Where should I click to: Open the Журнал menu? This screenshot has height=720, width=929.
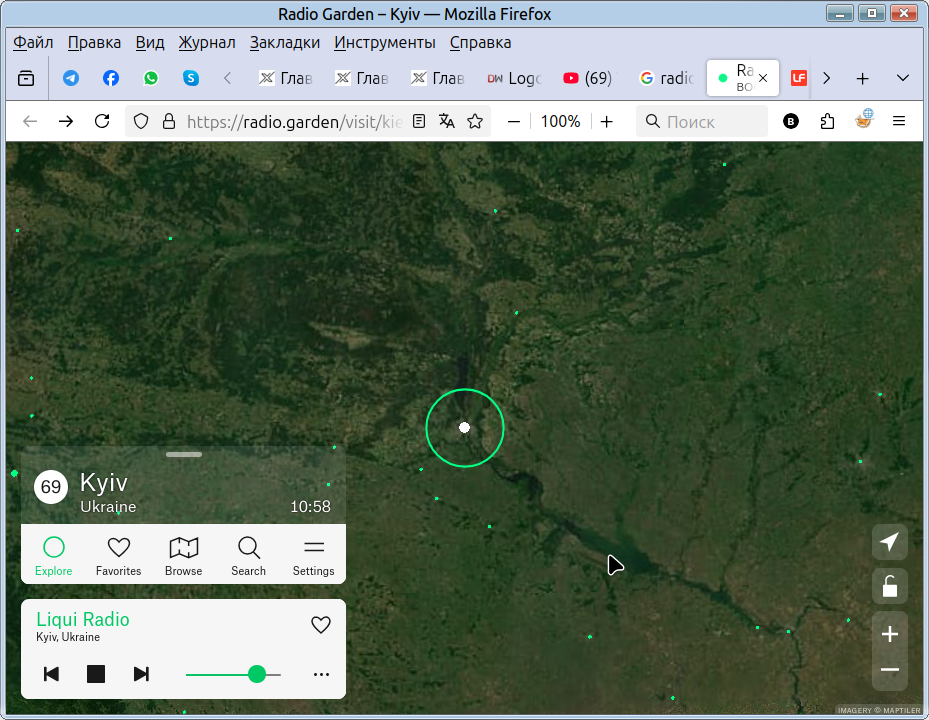tap(207, 43)
